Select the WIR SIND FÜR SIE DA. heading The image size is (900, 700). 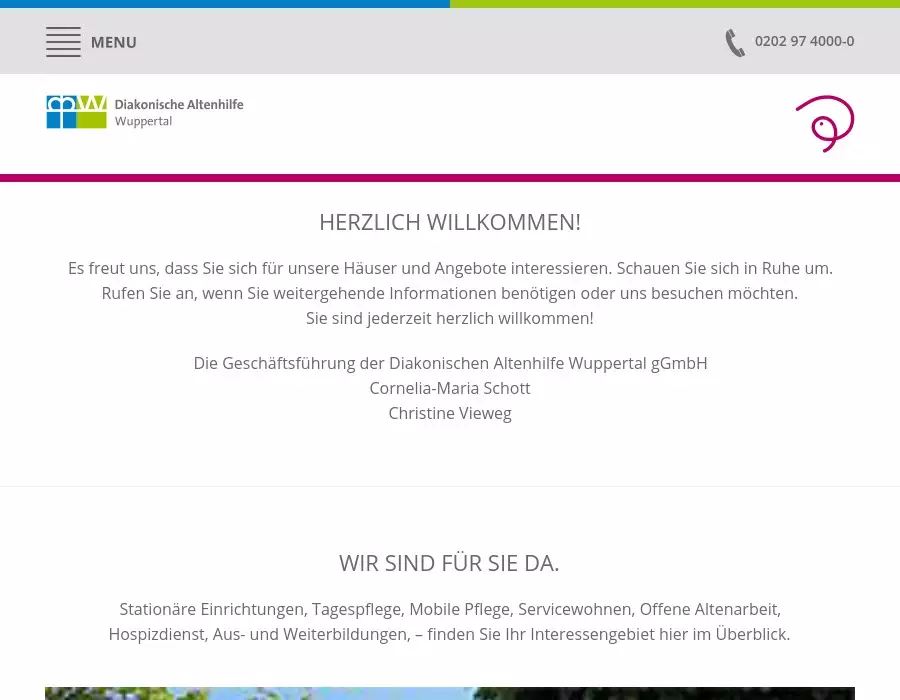point(449,563)
